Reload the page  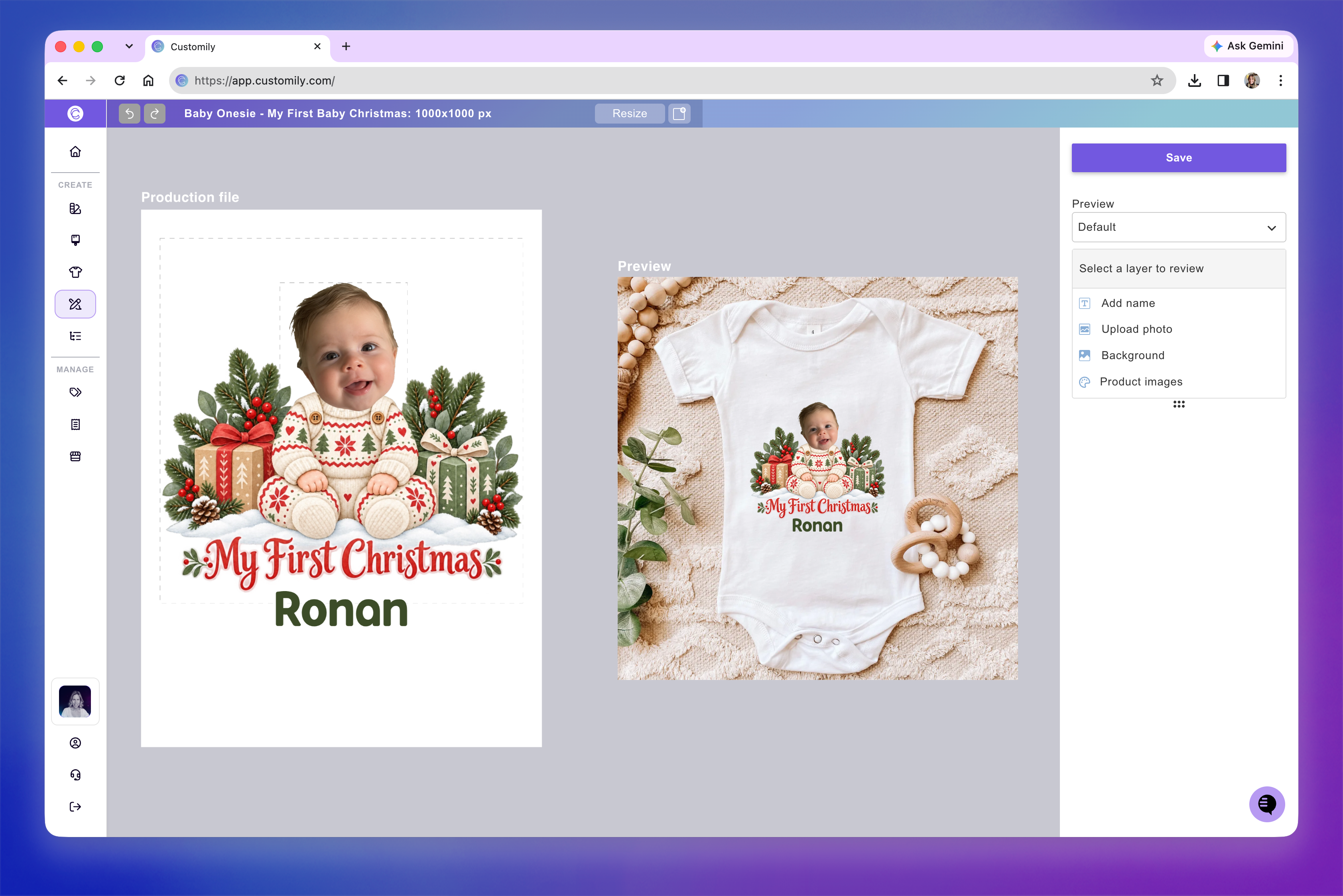(120, 81)
